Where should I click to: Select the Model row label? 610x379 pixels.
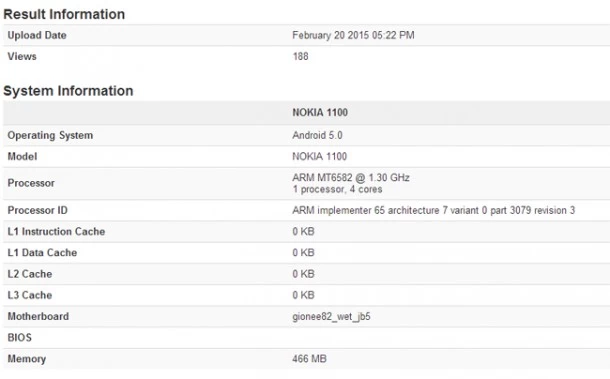22,156
